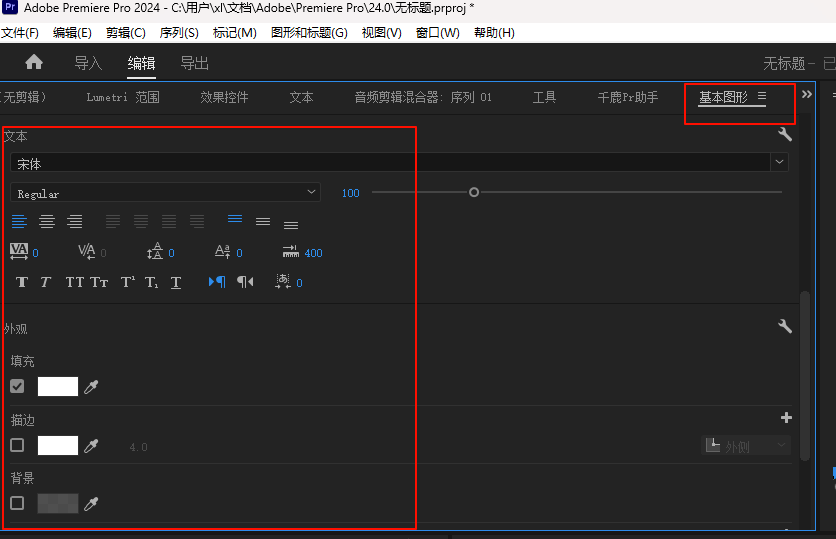
Task: Align text to bottom vertically
Action: tap(291, 225)
